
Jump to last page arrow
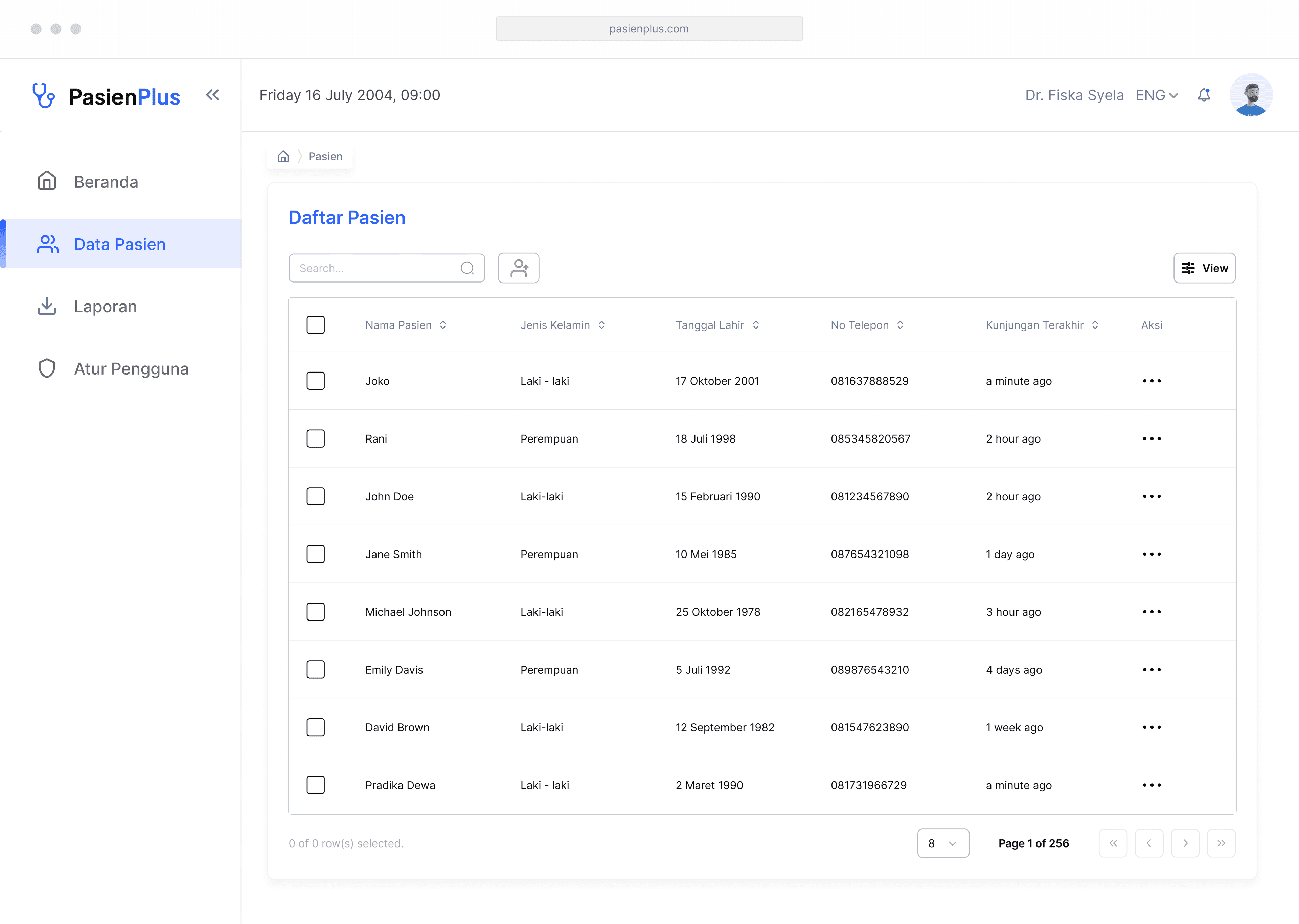pos(1221,843)
